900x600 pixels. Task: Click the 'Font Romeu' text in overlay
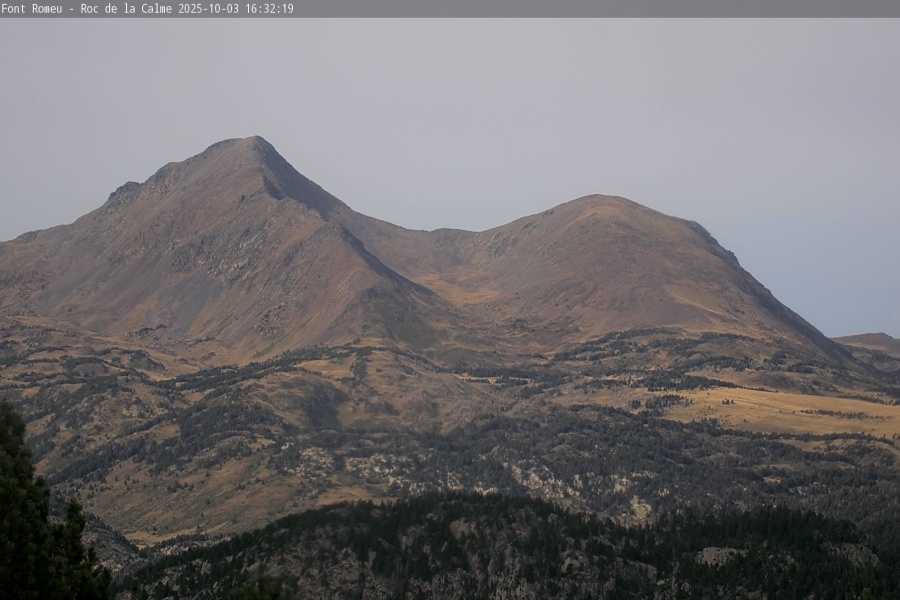click(31, 8)
